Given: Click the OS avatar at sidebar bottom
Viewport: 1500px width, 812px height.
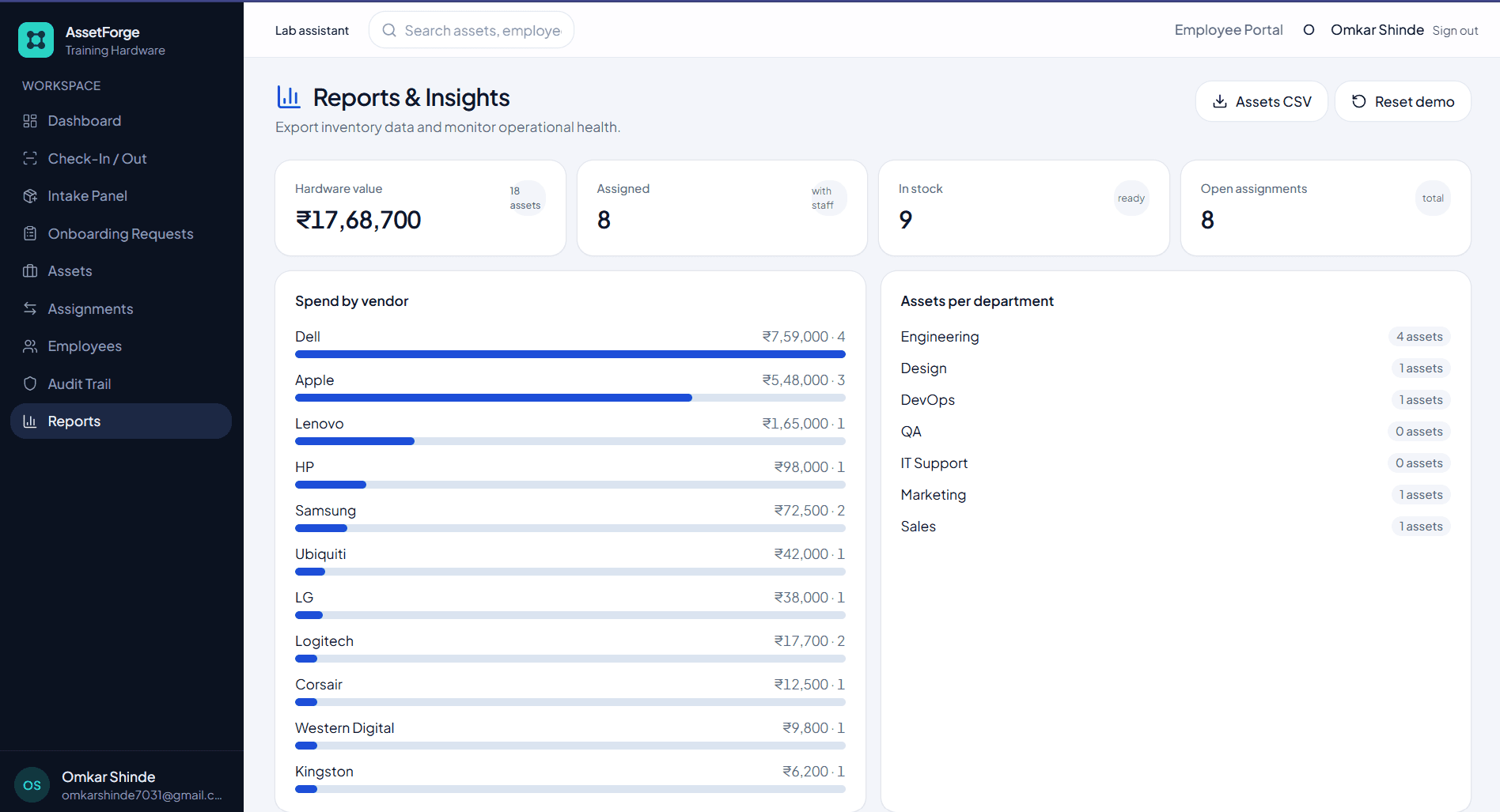Looking at the screenshot, I should [32, 785].
